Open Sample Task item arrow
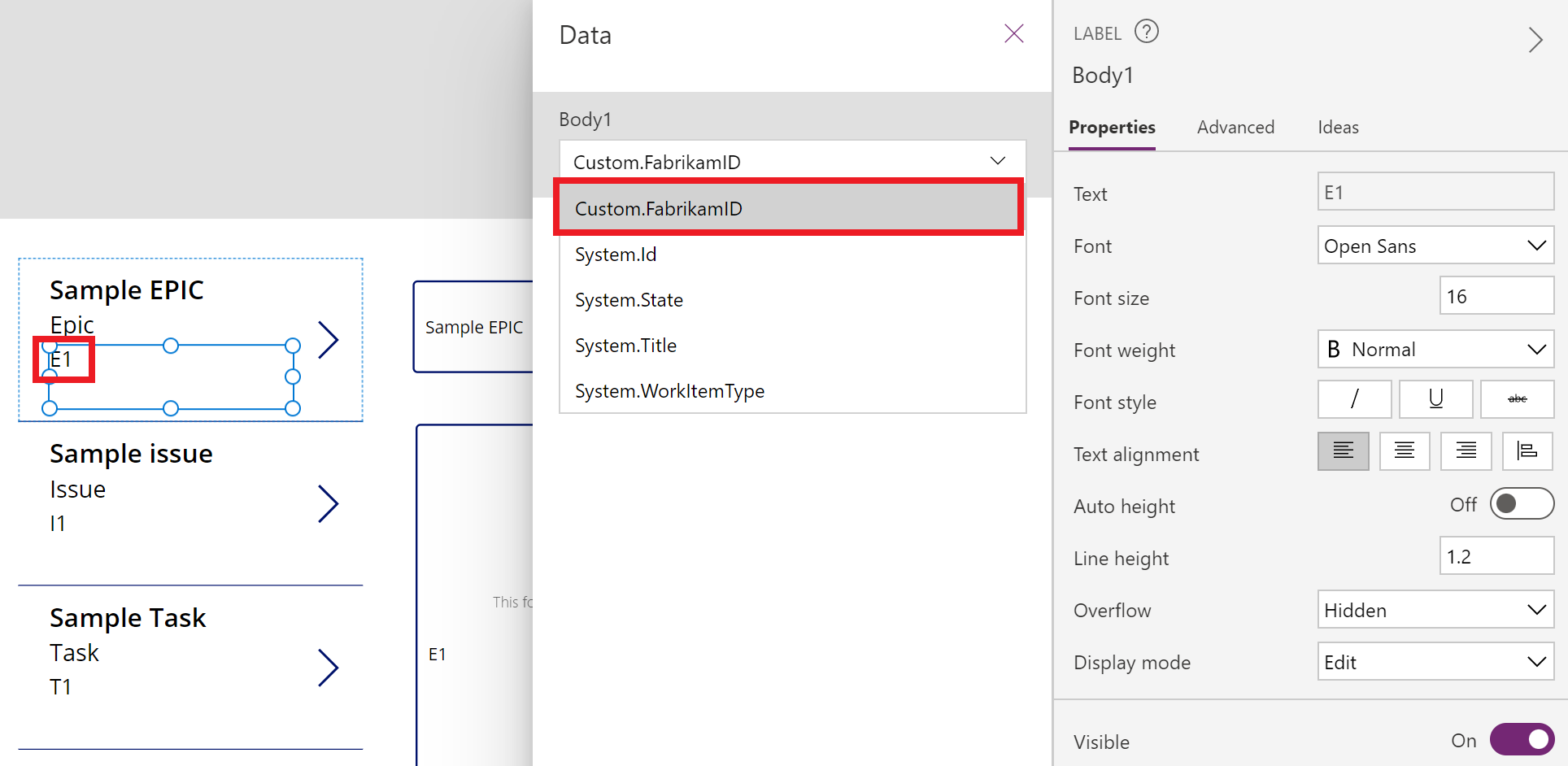1568x766 pixels. coord(328,668)
